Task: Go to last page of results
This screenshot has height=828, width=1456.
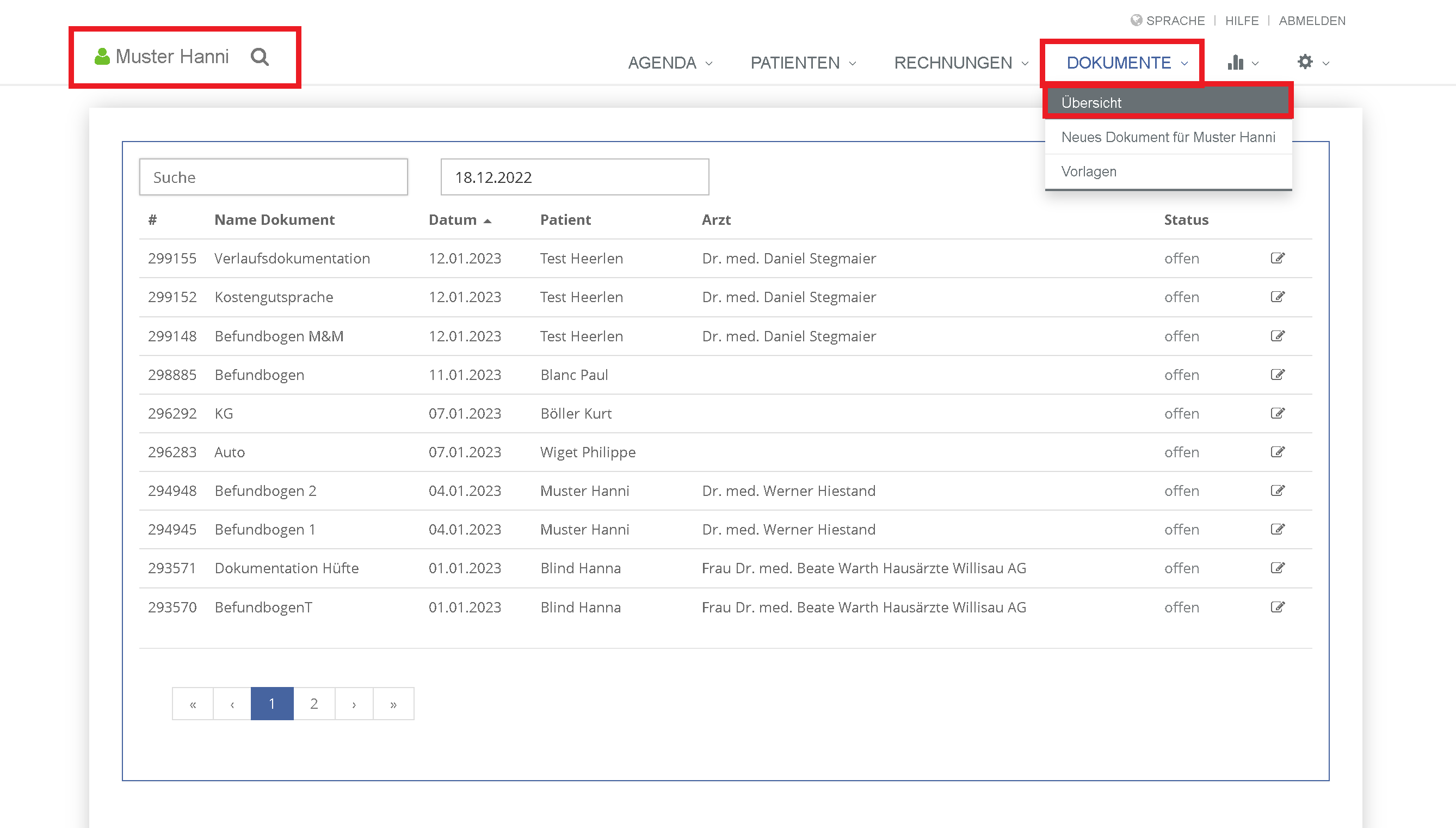Action: coord(393,704)
